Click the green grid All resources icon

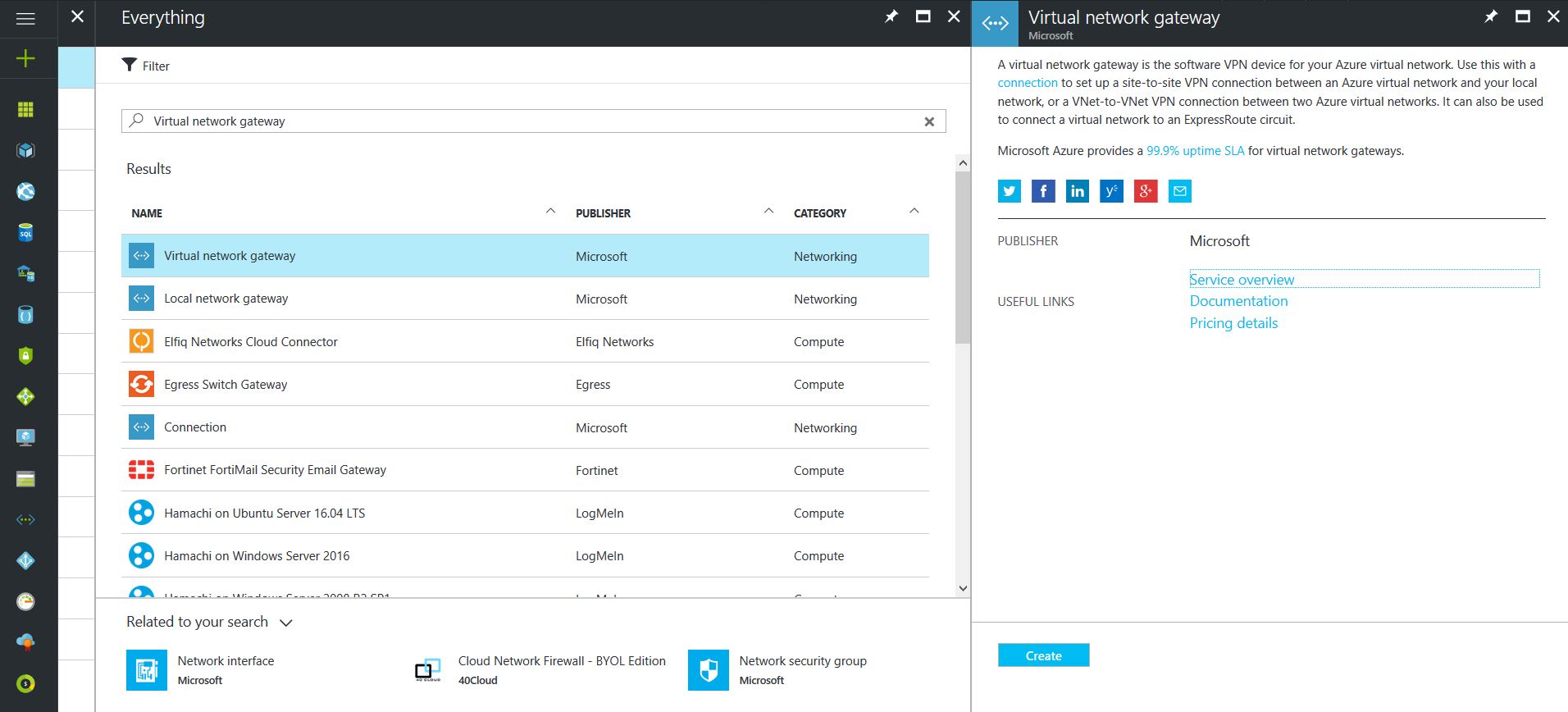(25, 110)
